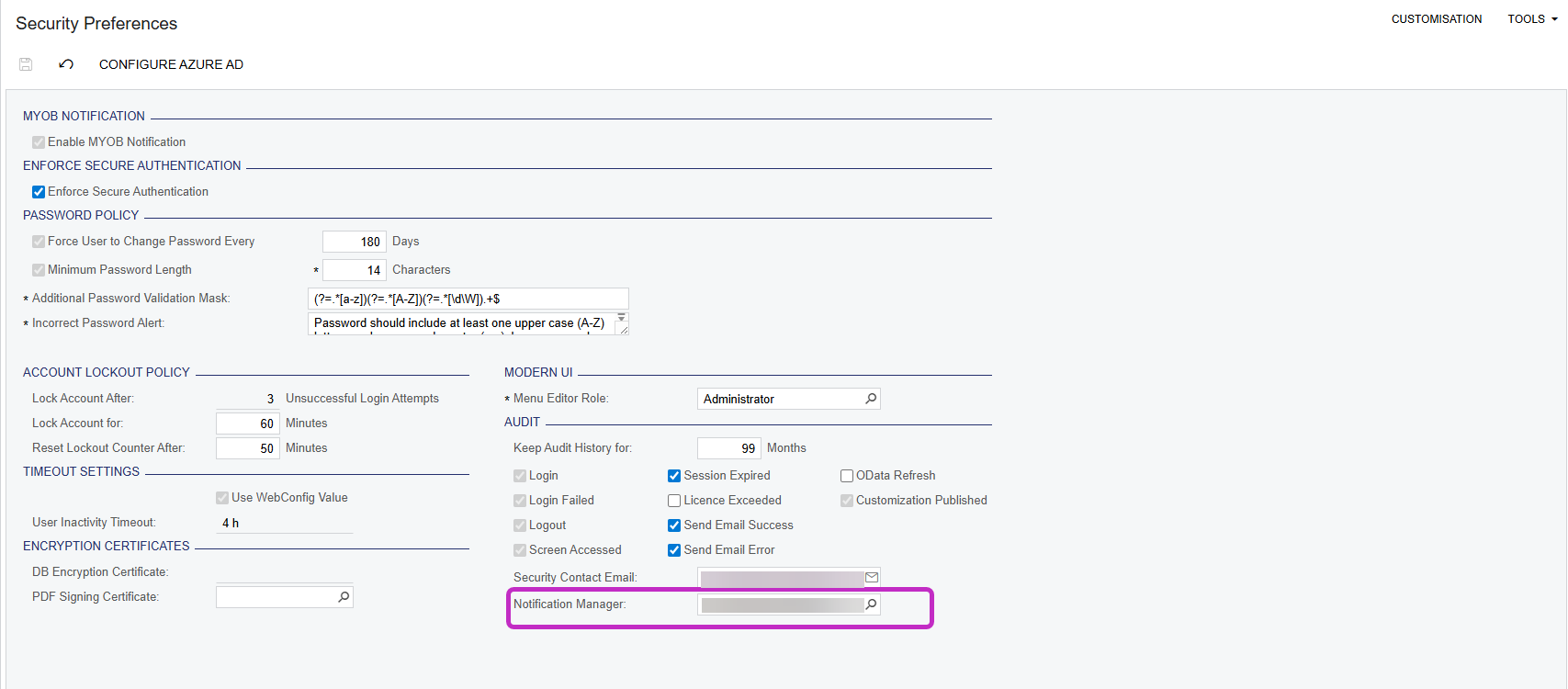Click Configure Azure AD button
The height and width of the screenshot is (689, 1568).
pyautogui.click(x=171, y=64)
